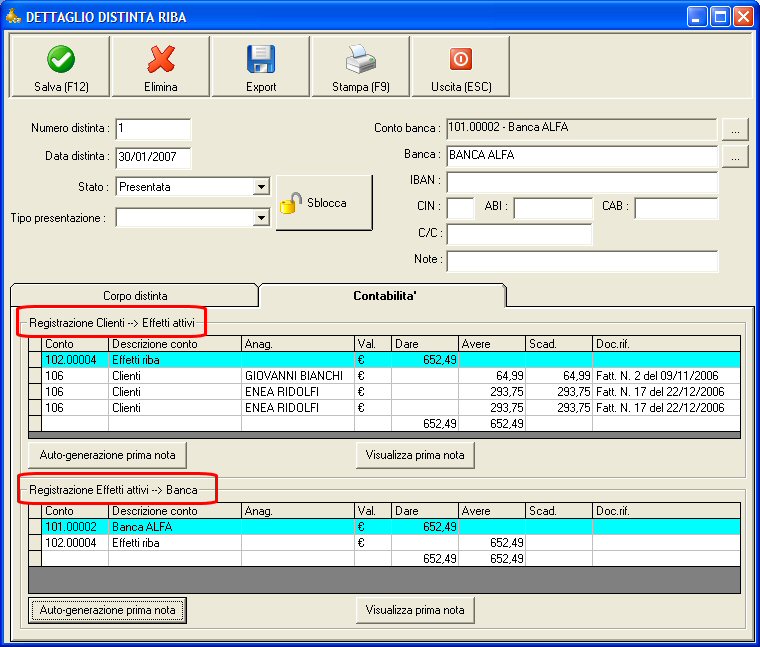Click the Stampa (F9) printer icon
This screenshot has height=647, width=760.
(x=360, y=59)
